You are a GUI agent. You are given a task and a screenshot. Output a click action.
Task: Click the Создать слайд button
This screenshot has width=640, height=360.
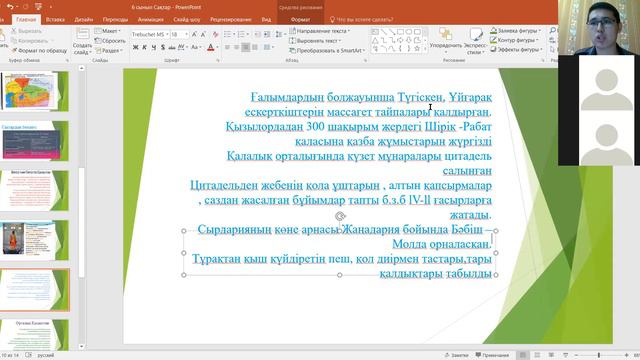click(x=82, y=42)
